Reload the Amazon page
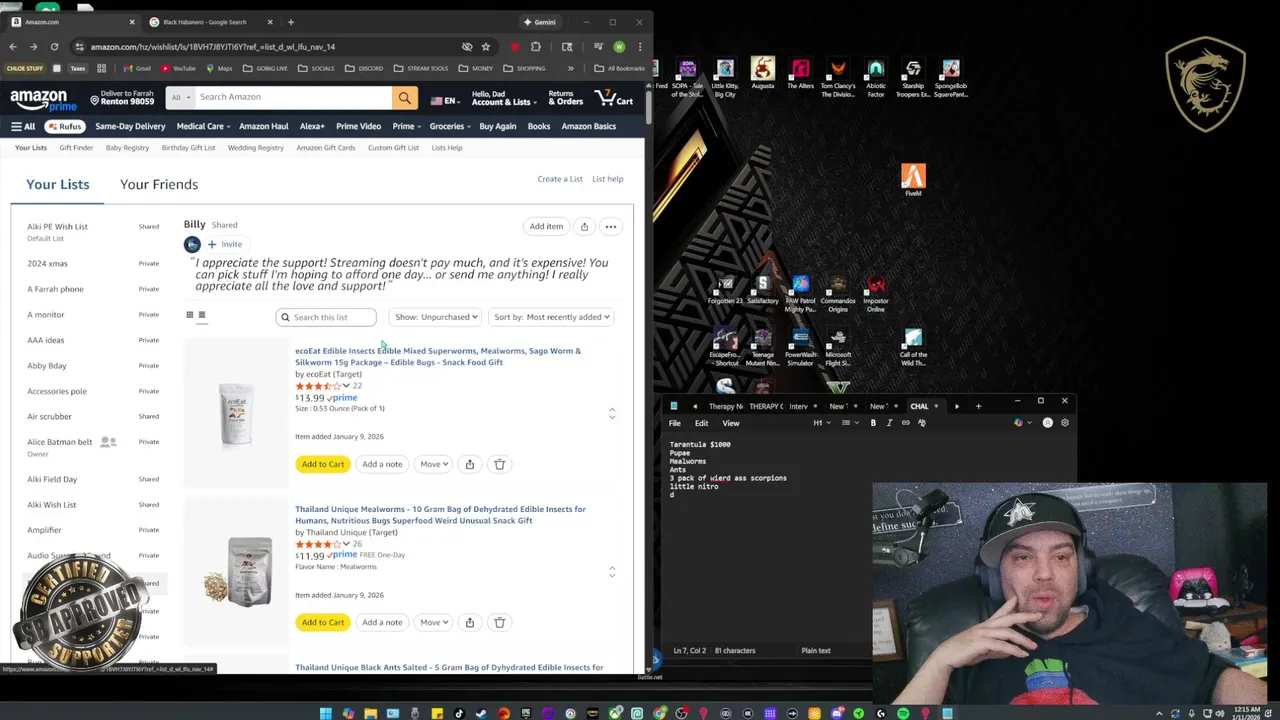The height and width of the screenshot is (720, 1280). (54, 47)
